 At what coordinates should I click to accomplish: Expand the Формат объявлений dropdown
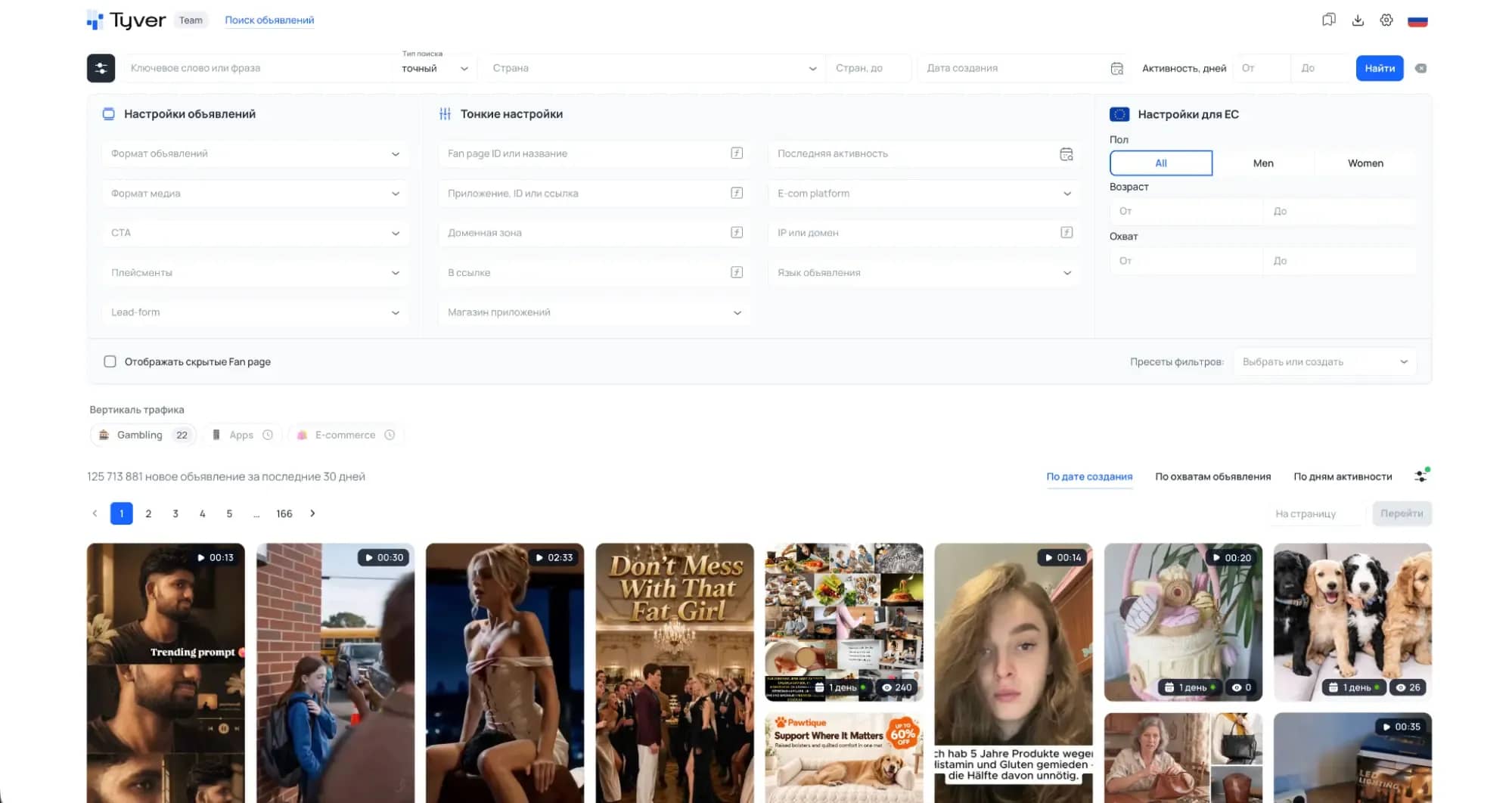(x=255, y=153)
